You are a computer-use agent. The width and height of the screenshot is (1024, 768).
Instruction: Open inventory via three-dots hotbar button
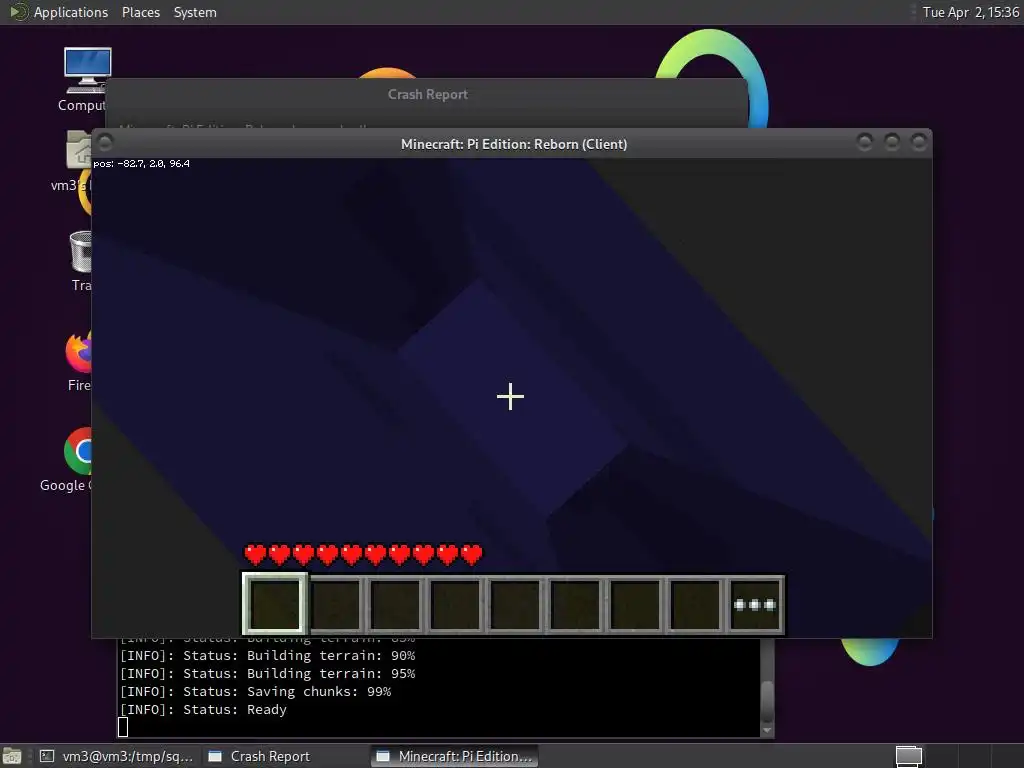[x=755, y=605]
